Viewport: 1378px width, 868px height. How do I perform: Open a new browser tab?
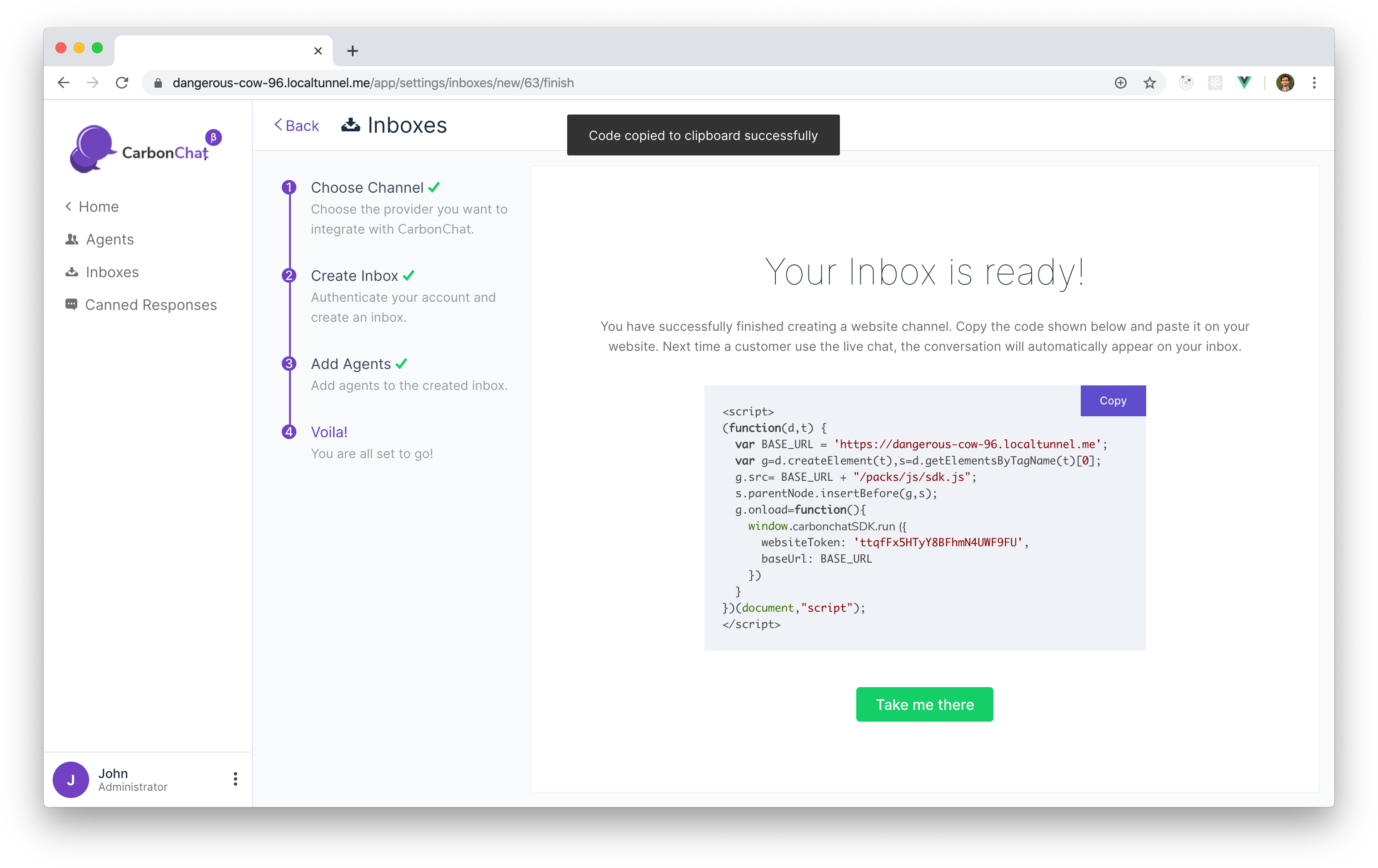click(353, 51)
